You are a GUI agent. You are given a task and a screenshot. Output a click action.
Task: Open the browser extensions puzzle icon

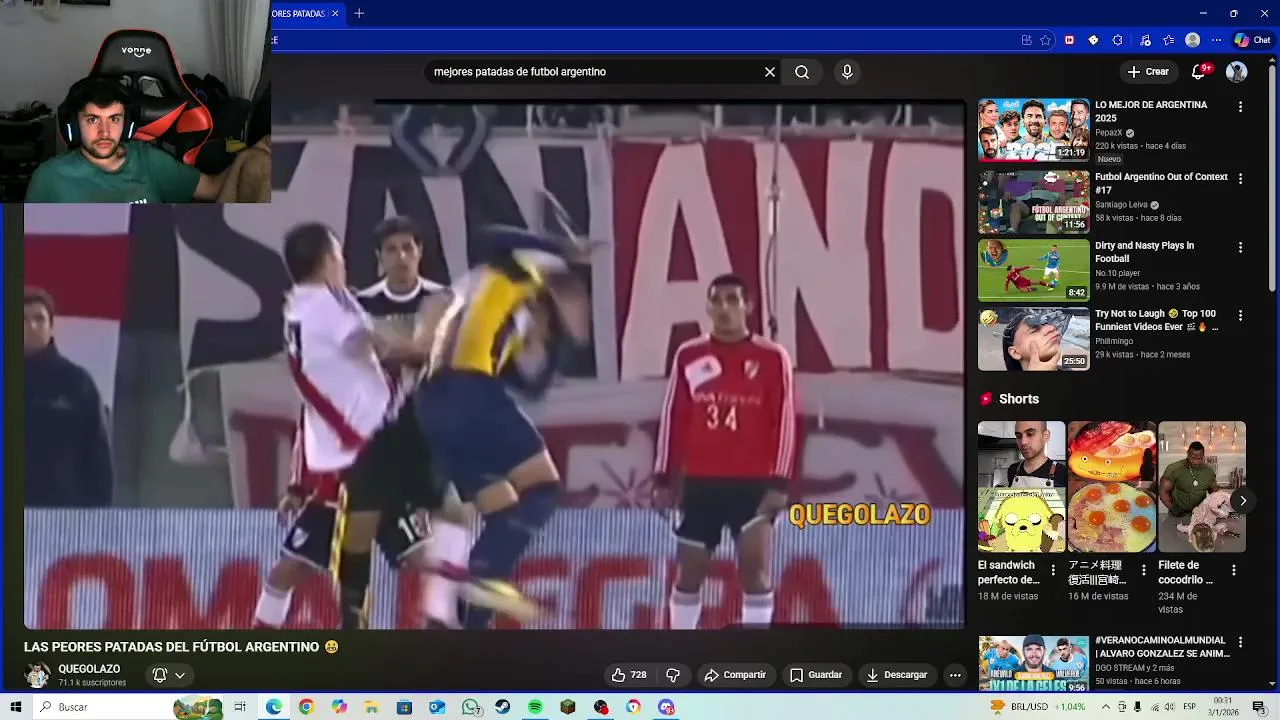click(x=1118, y=40)
